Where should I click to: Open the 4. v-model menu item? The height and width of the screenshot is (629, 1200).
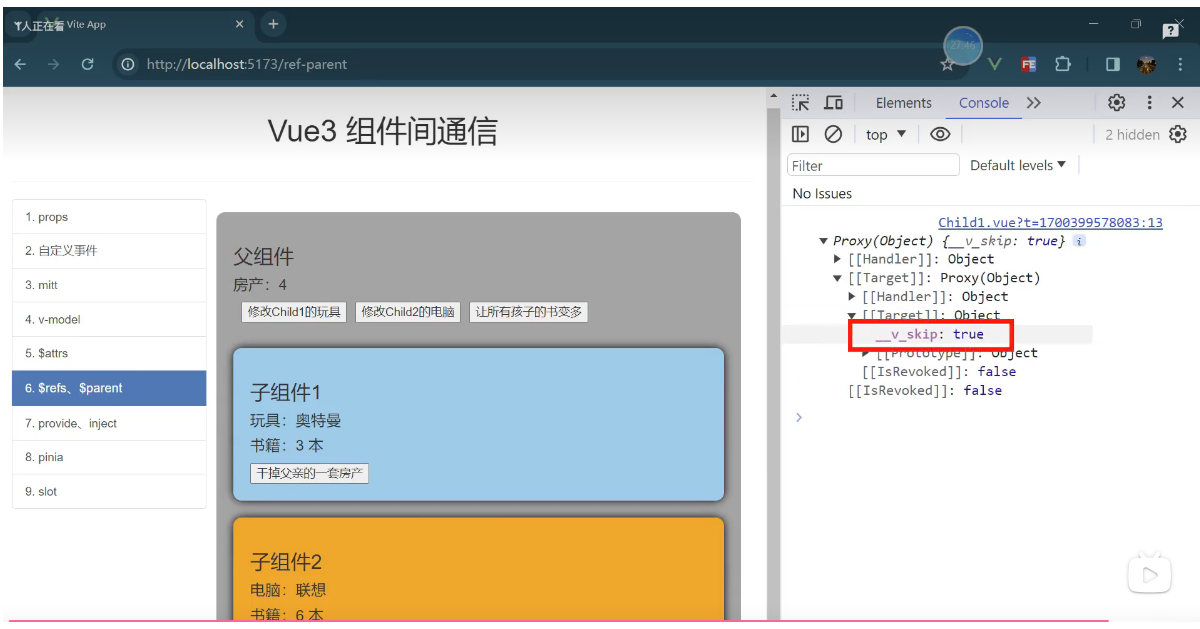[109, 320]
